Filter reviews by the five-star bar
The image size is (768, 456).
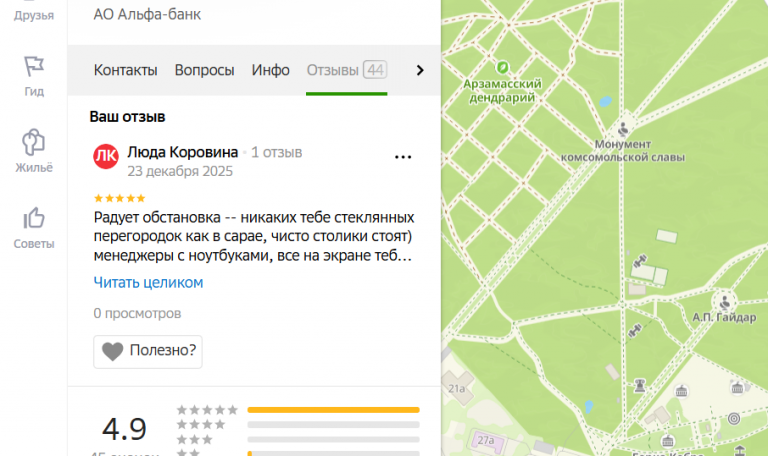coord(334,409)
